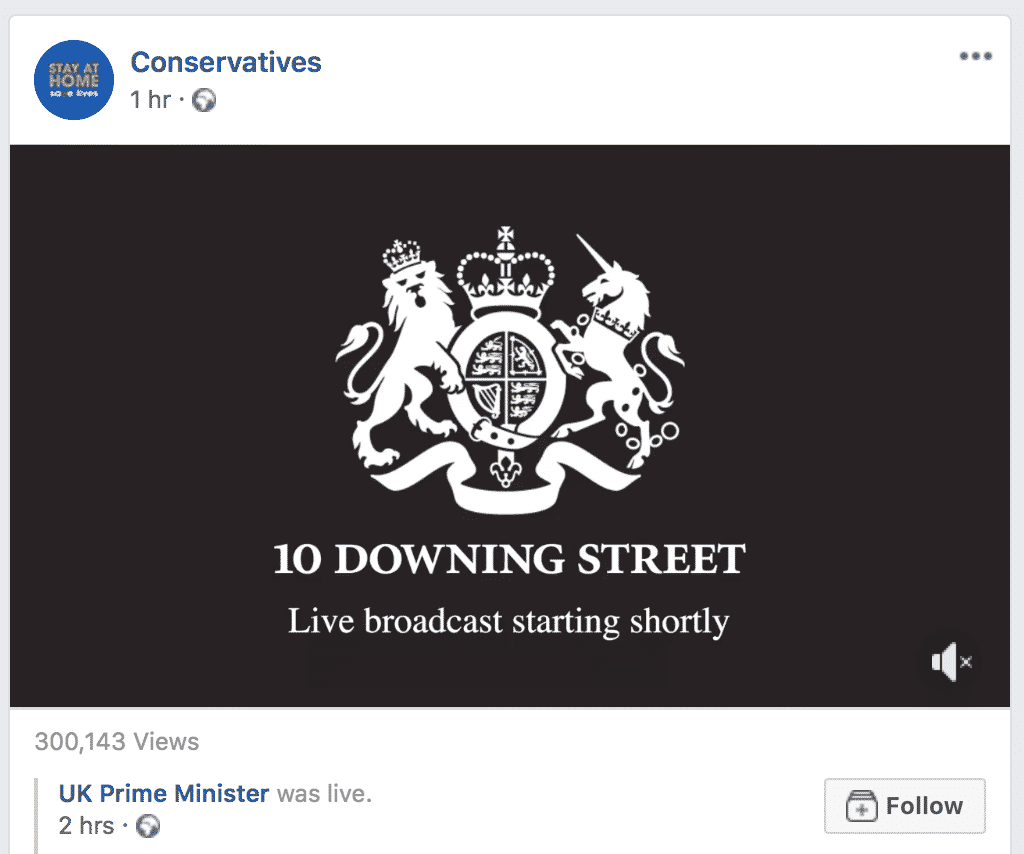Image resolution: width=1024 pixels, height=854 pixels.
Task: Click the plus icon inside the Follow button
Action: click(x=861, y=806)
